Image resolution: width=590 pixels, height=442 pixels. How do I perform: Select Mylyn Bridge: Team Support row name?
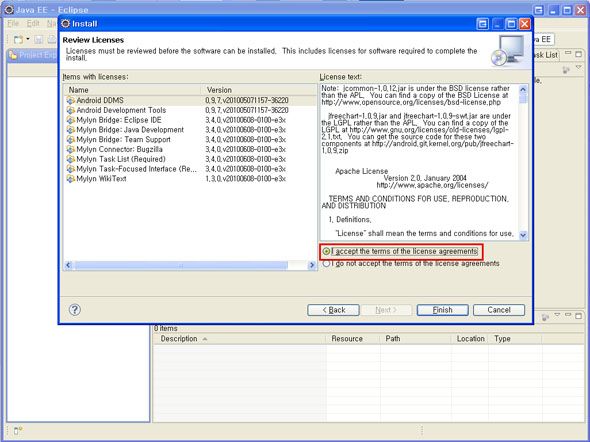(123, 140)
